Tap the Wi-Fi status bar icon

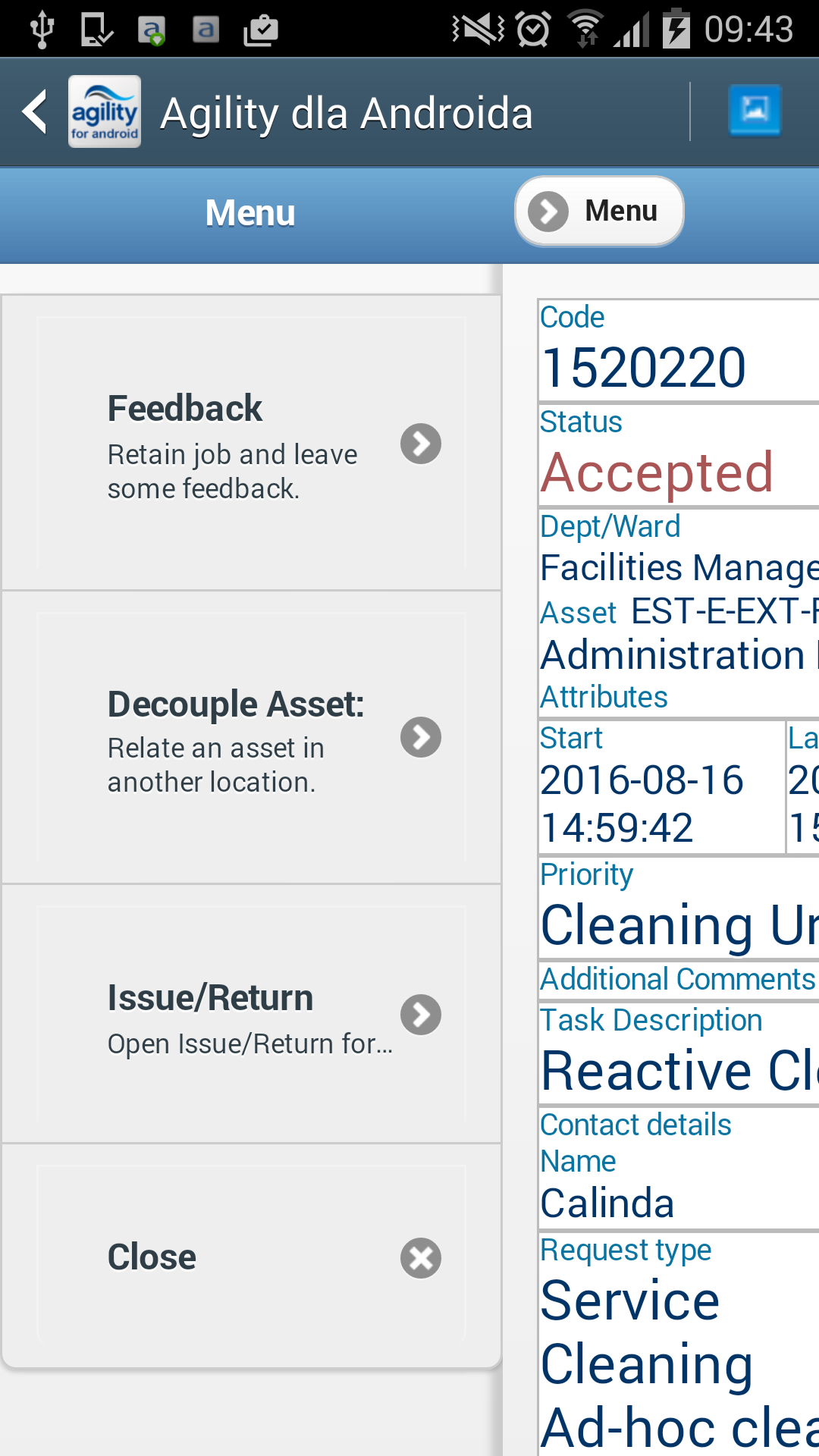(x=585, y=30)
